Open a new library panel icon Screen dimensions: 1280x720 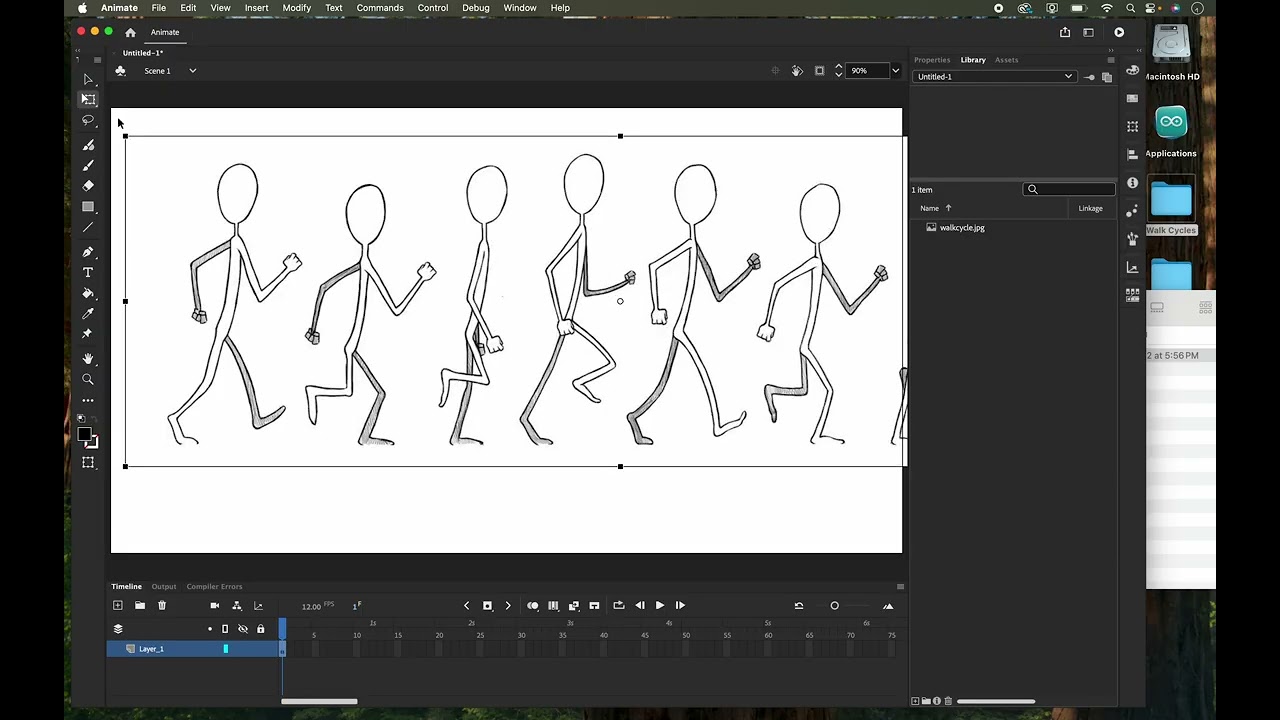click(x=1107, y=77)
